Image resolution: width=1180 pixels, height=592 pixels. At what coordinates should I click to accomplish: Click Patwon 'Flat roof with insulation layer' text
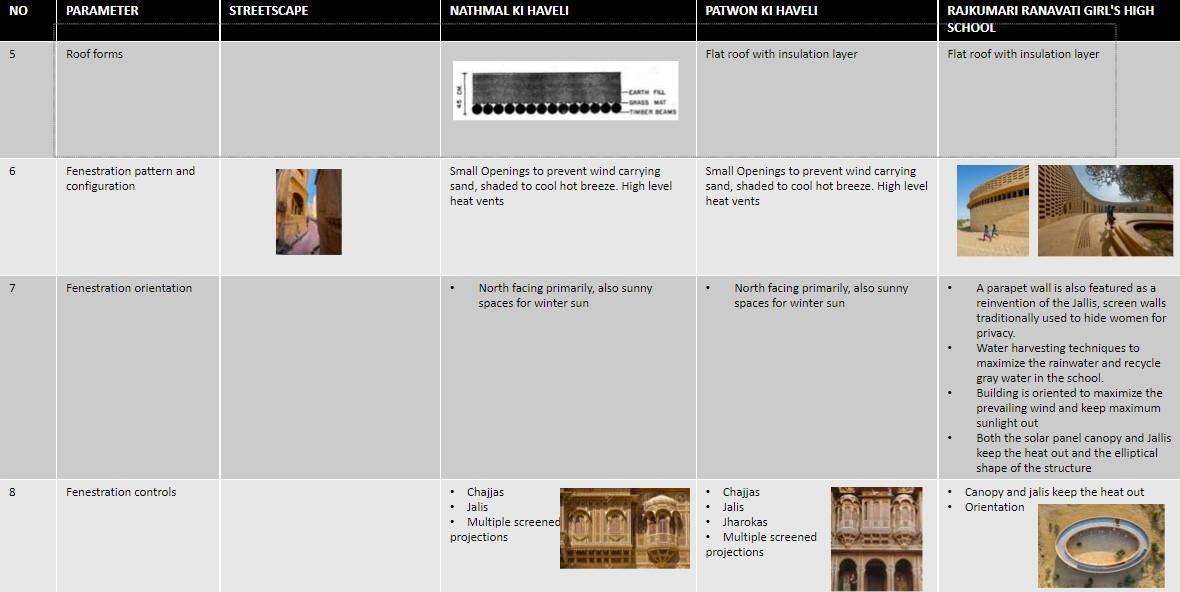[x=781, y=54]
